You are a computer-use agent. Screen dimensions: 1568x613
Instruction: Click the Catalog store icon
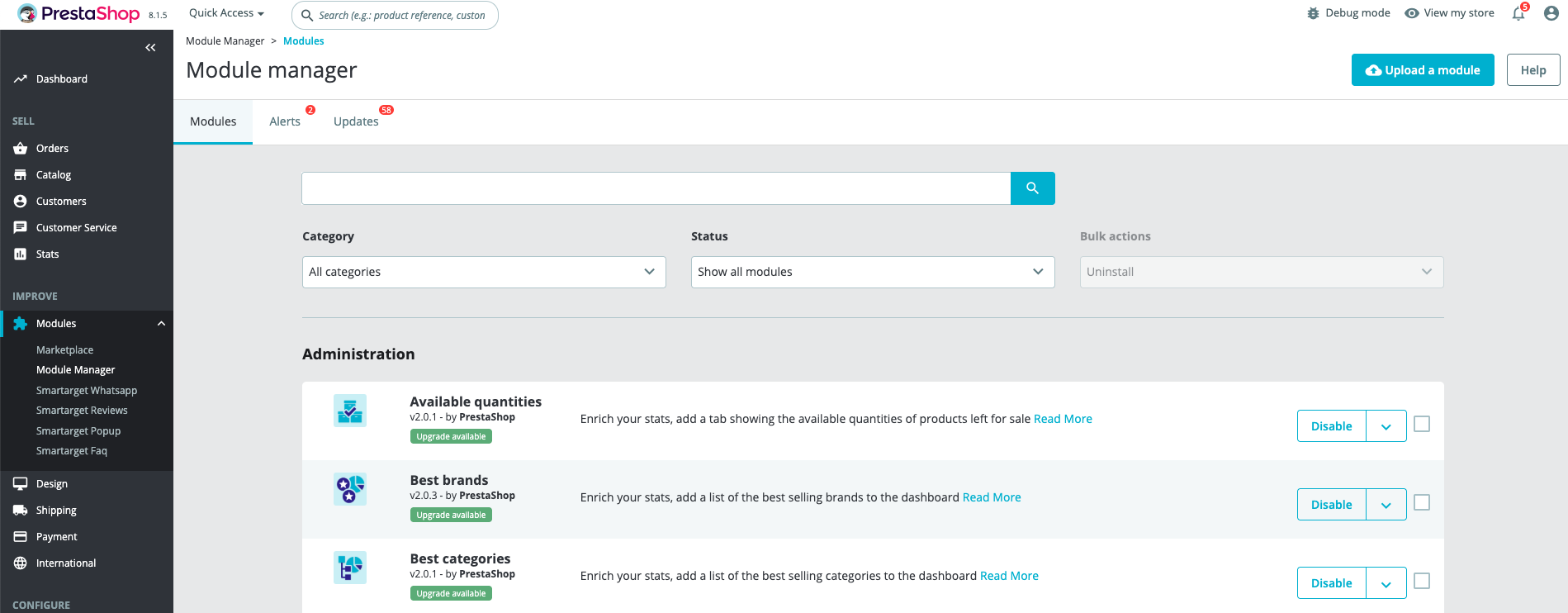pos(21,175)
